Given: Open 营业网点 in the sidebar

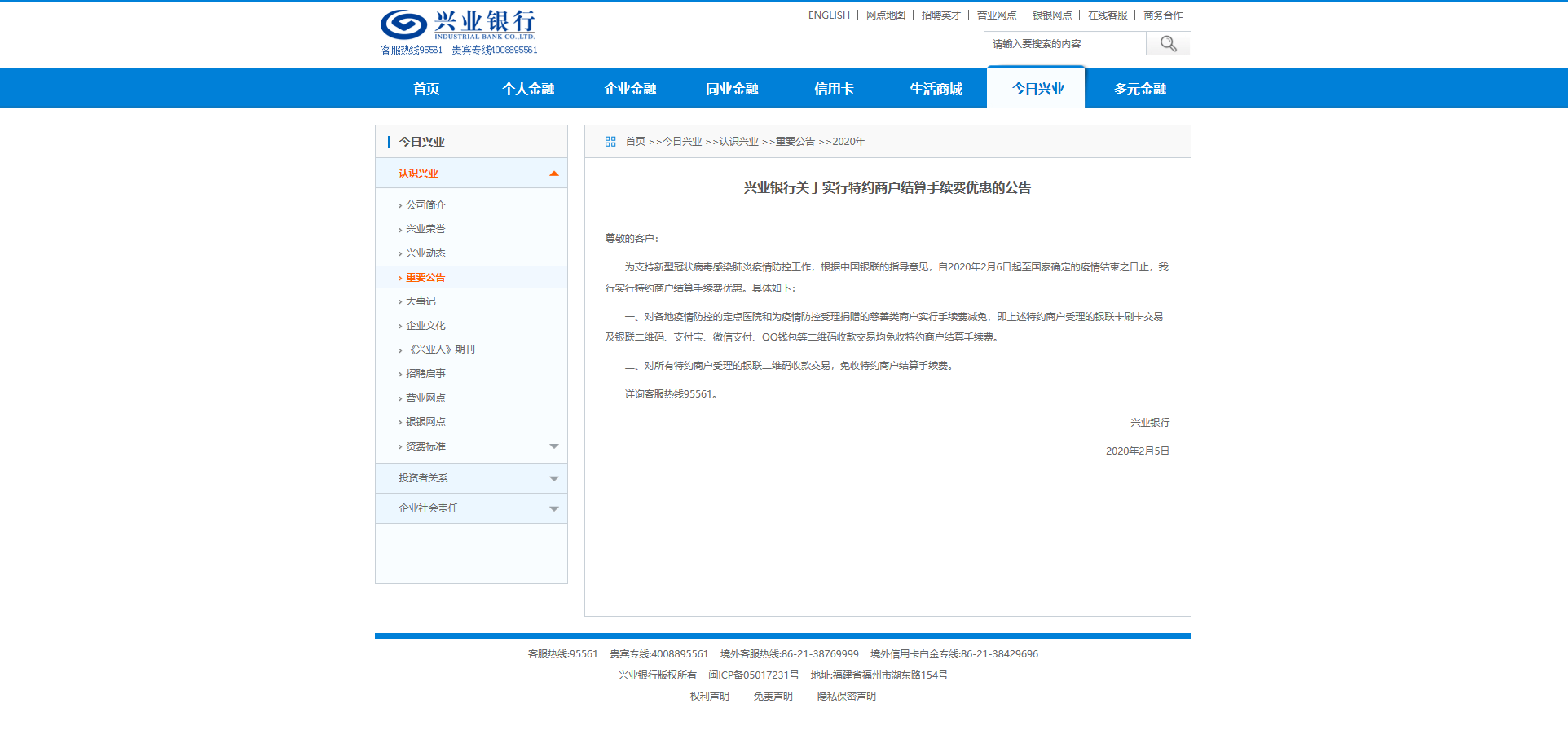Looking at the screenshot, I should 425,398.
